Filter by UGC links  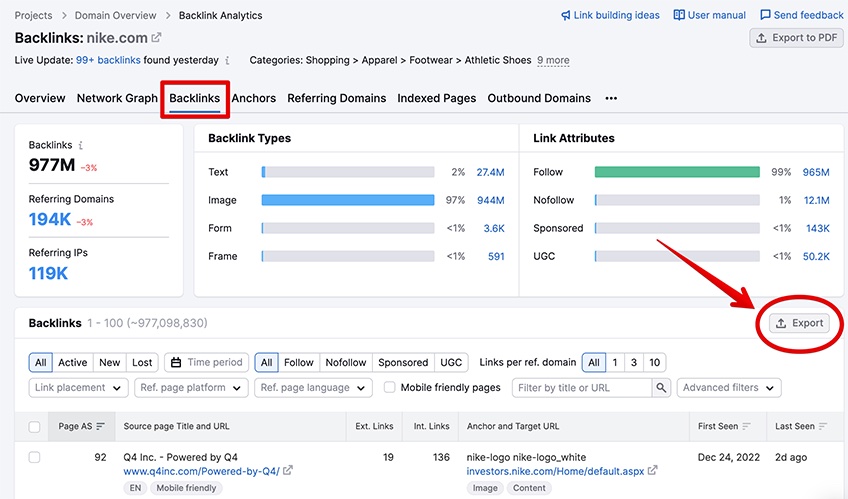click(x=451, y=363)
